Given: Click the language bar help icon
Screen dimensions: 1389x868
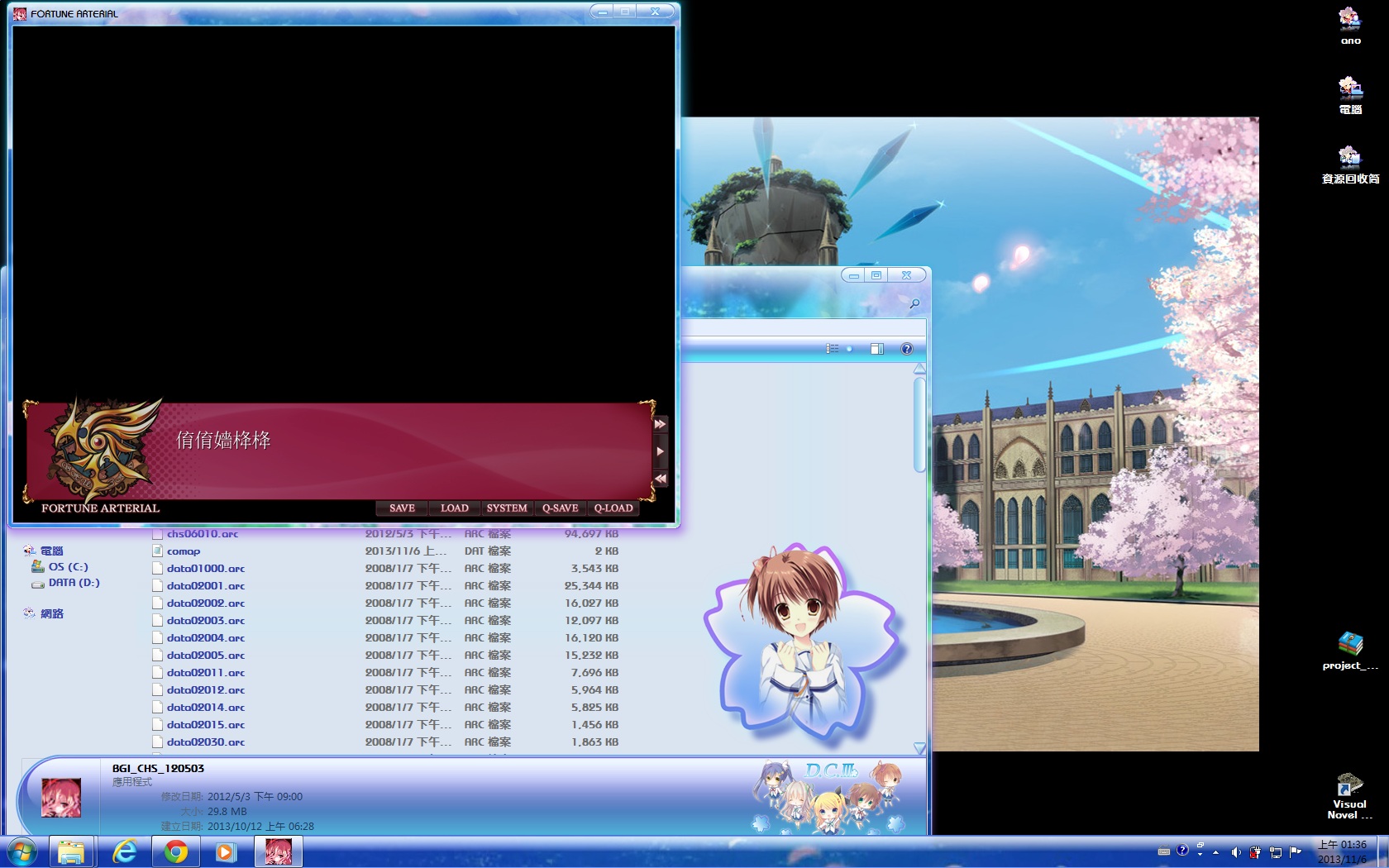Looking at the screenshot, I should click(1182, 850).
